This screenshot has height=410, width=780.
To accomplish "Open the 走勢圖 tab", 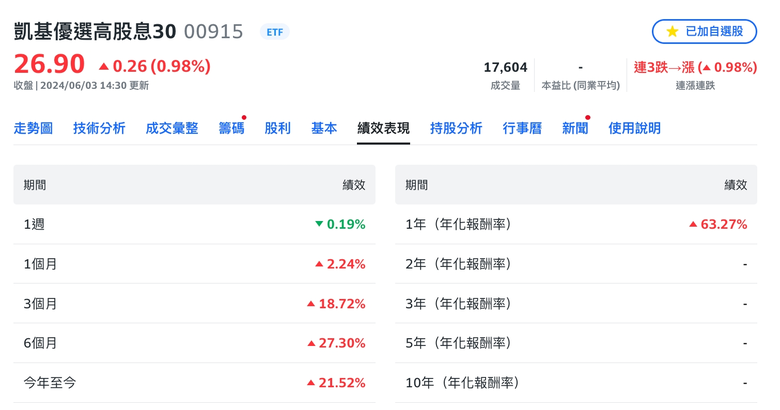I will coord(33,128).
